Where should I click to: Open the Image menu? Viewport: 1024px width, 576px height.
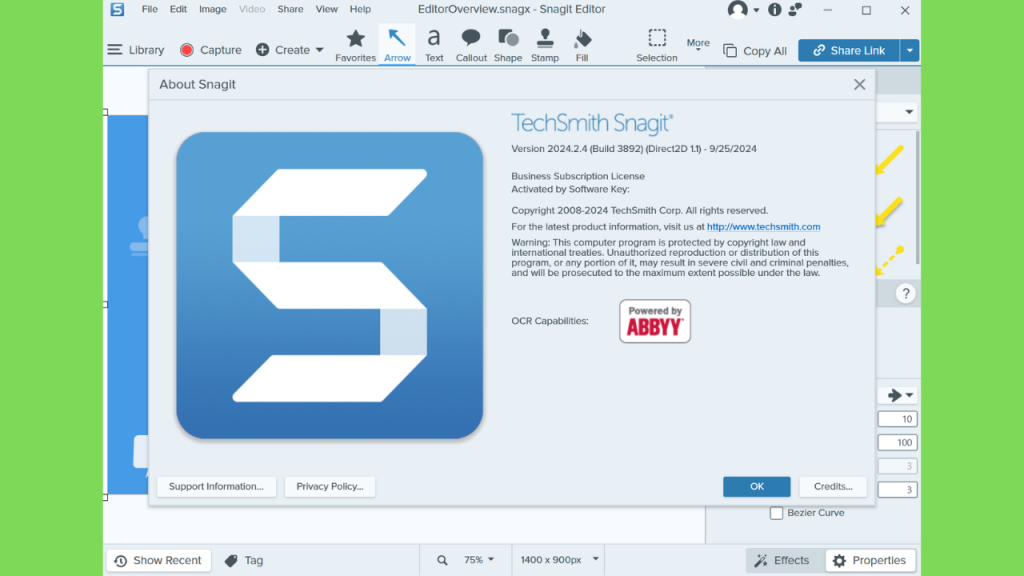pos(213,9)
